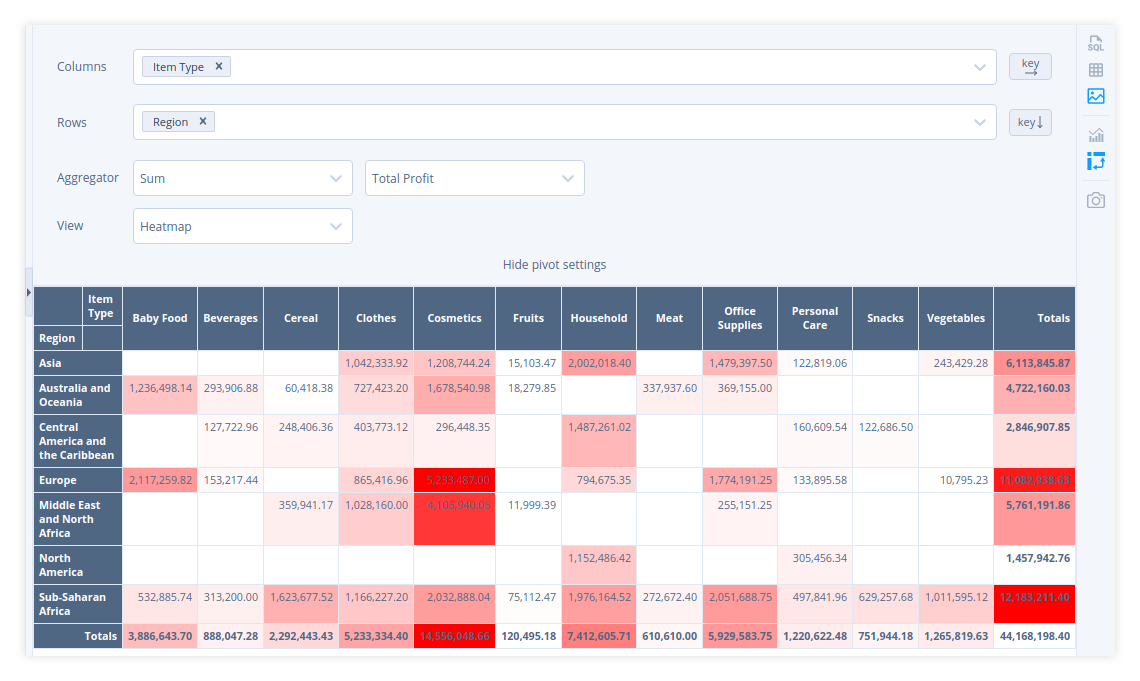
Task: Select the chart visualization icon
Action: click(1096, 96)
